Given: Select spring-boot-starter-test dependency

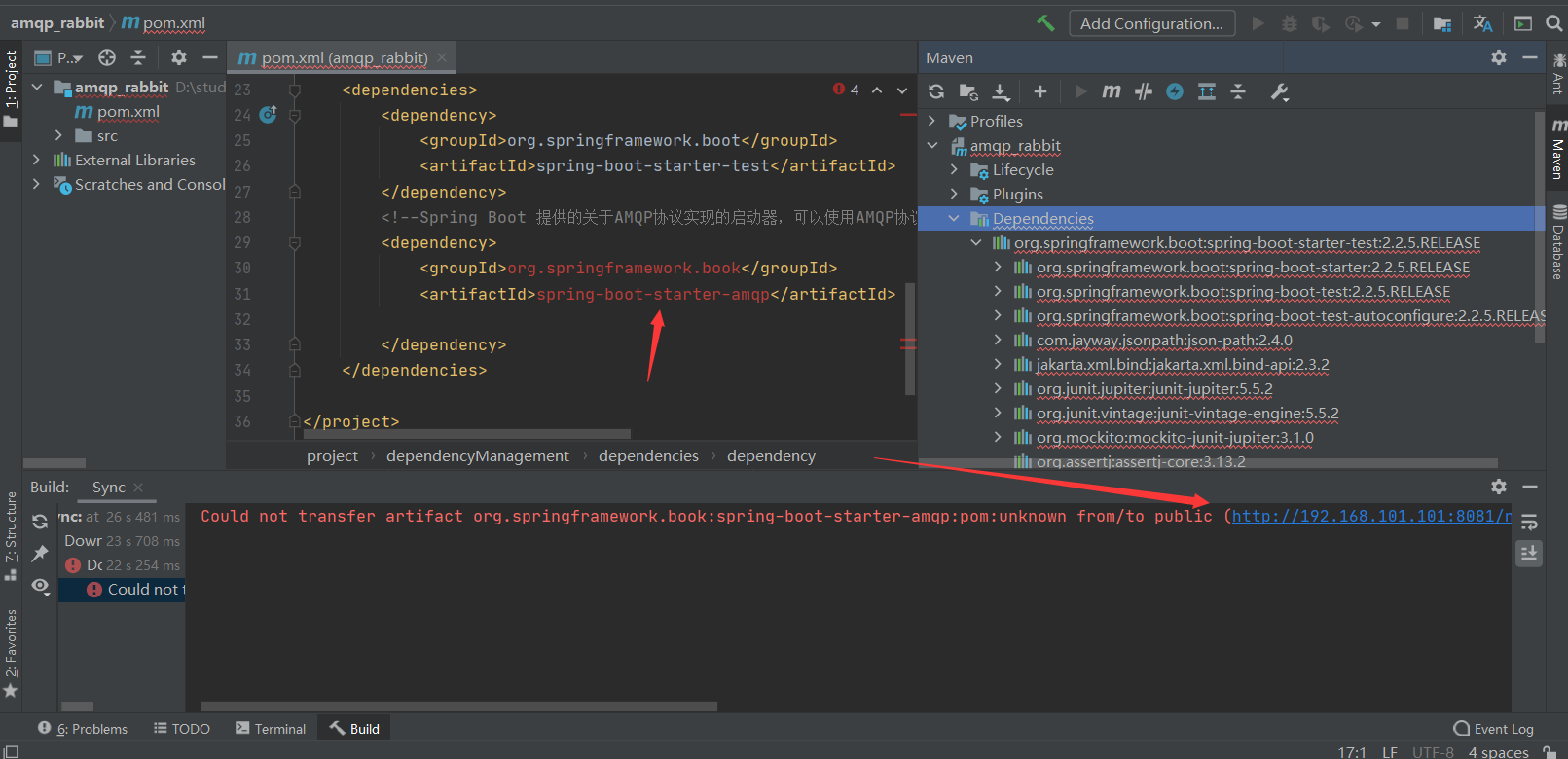Looking at the screenshot, I should tap(1247, 242).
